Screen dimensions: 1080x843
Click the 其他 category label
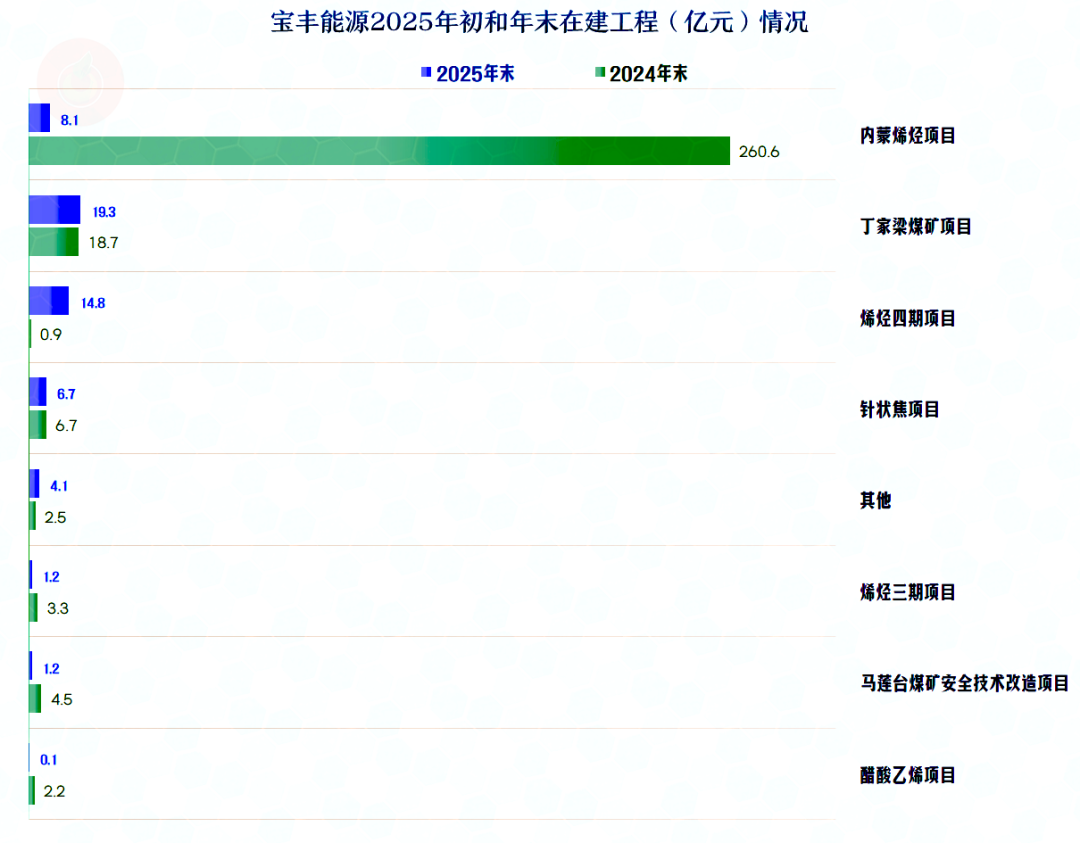[x=876, y=500]
